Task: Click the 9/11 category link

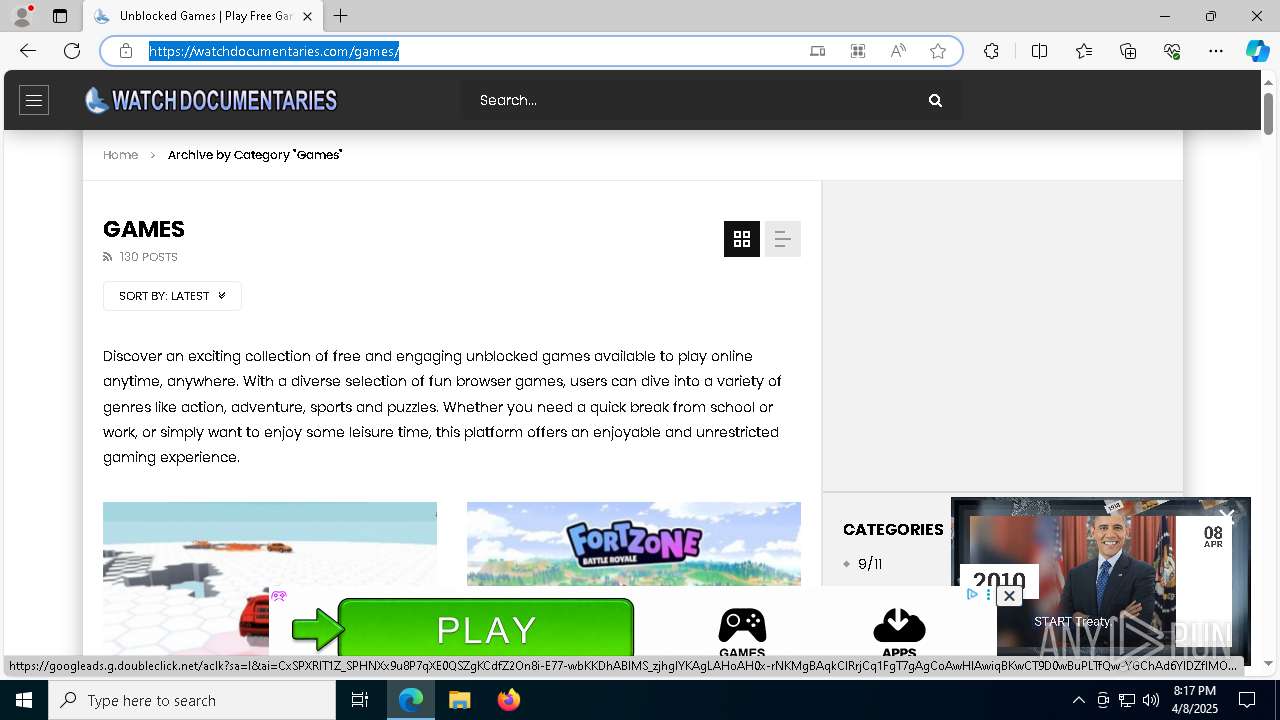Action: click(870, 564)
